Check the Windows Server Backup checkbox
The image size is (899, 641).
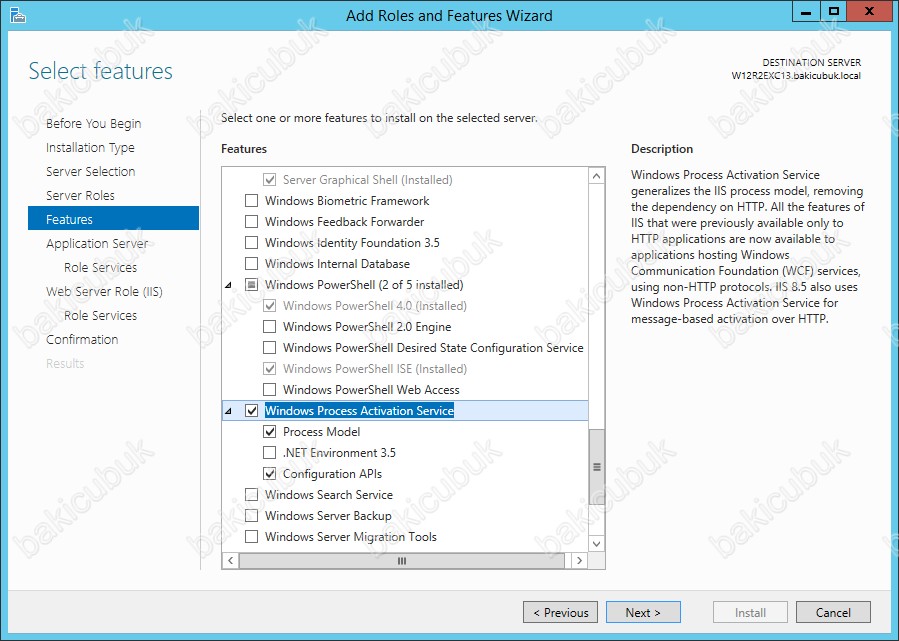251,516
